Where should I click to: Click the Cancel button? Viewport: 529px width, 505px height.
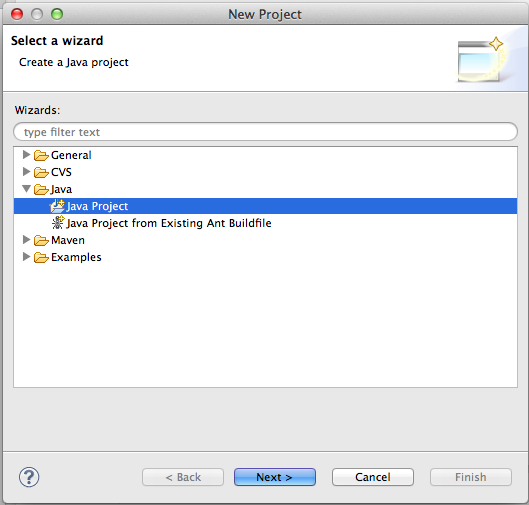pyautogui.click(x=373, y=477)
